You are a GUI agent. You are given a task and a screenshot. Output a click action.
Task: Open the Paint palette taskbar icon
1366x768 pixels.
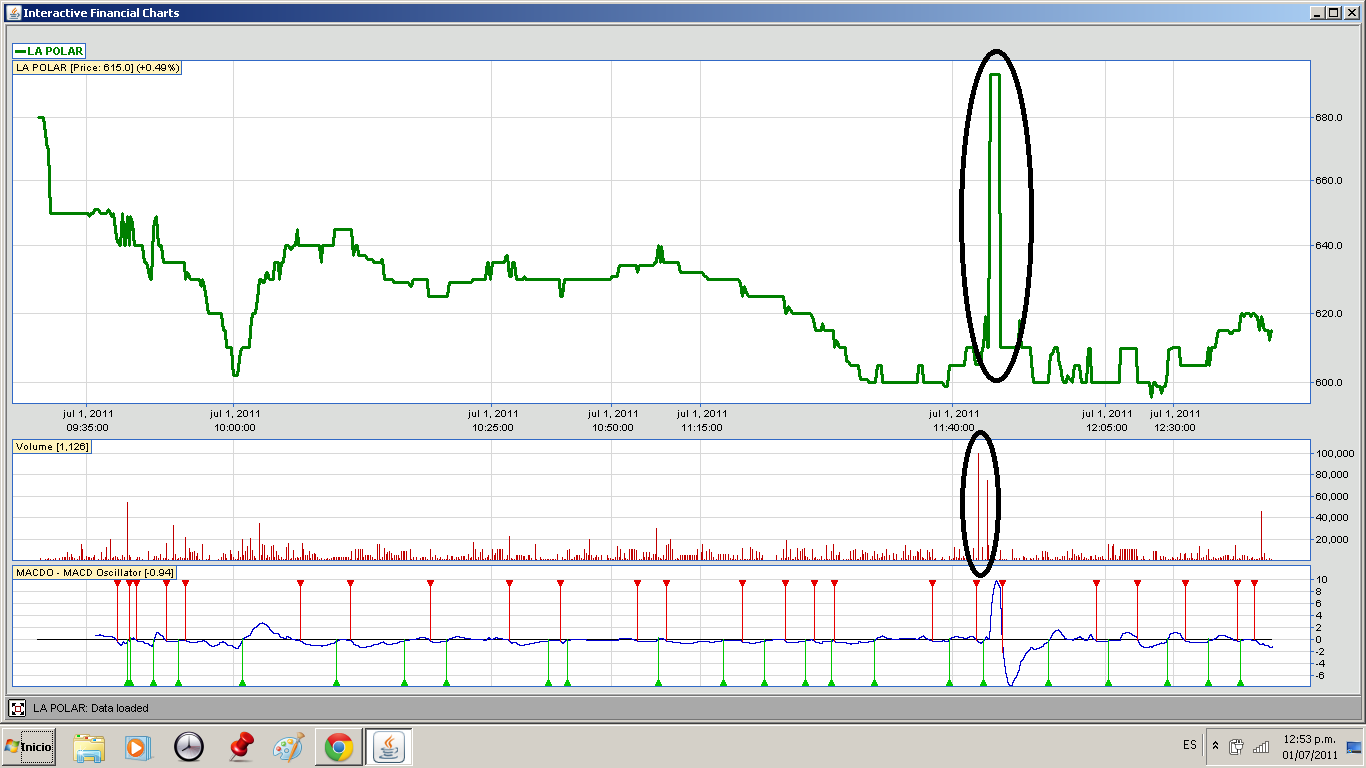click(289, 747)
